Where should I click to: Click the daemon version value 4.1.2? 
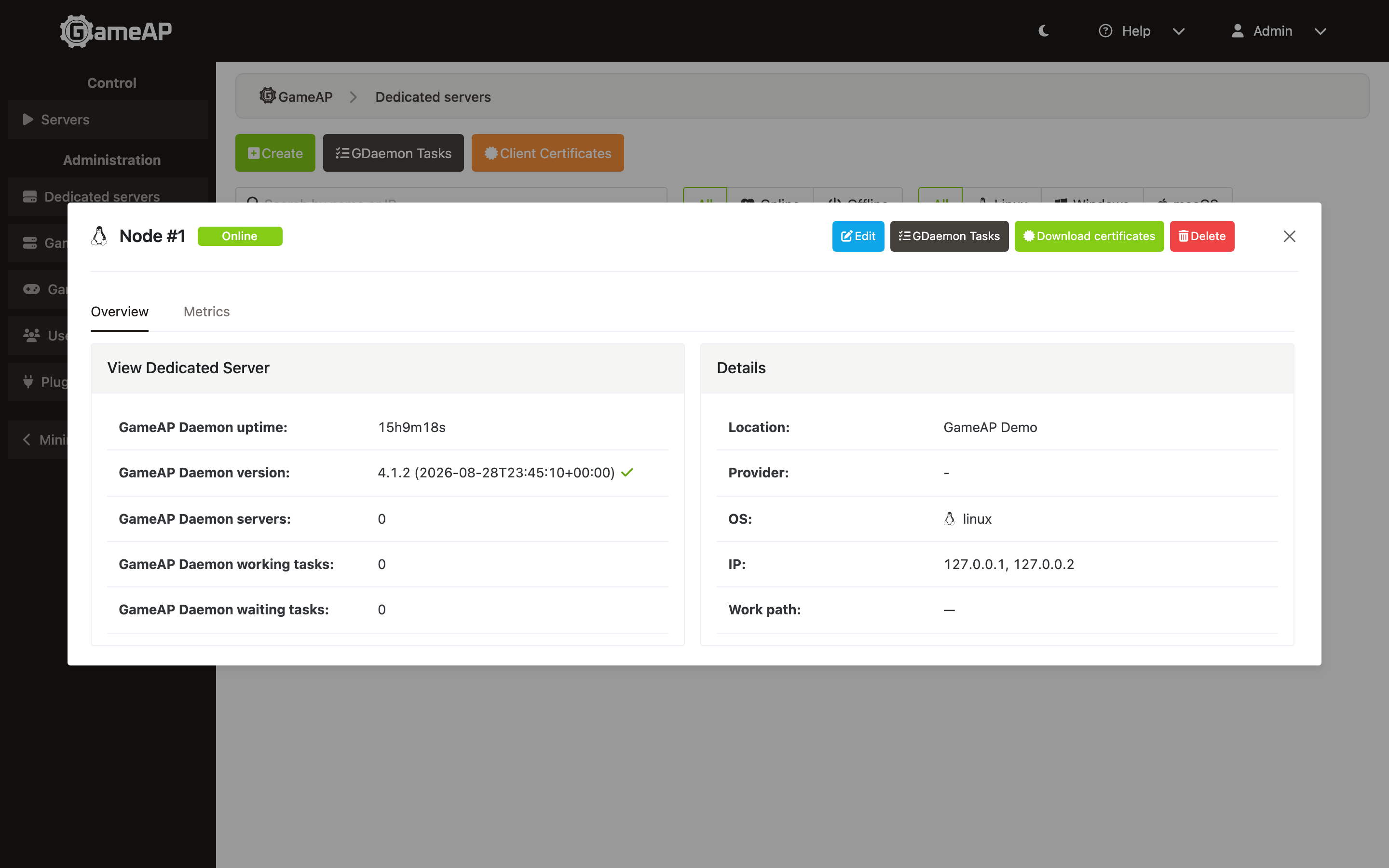click(496, 473)
